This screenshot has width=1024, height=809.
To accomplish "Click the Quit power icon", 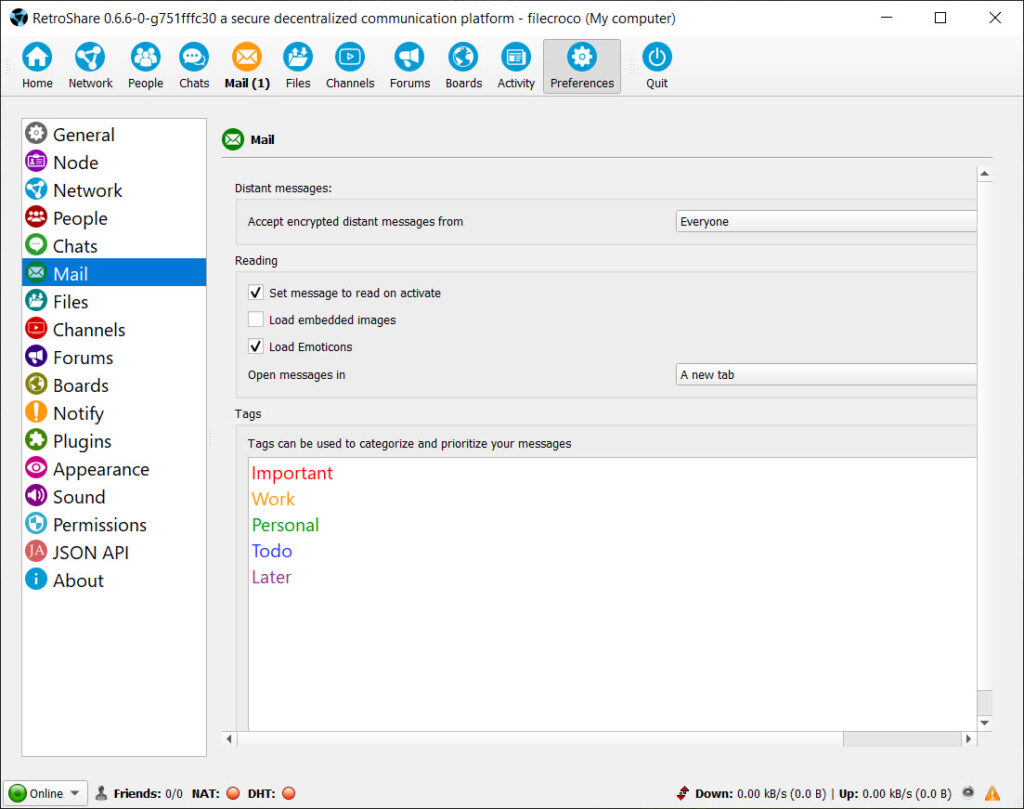I will [x=656, y=66].
